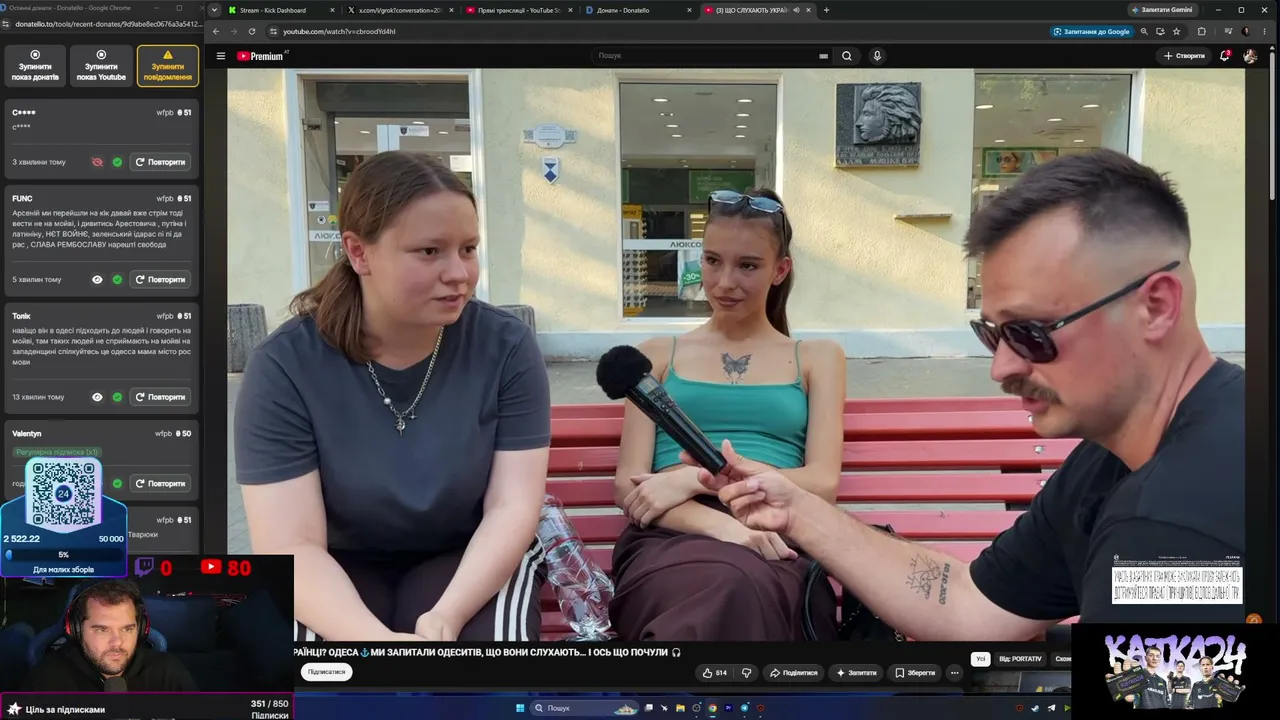Open the Chrome profile avatar
The height and width of the screenshot is (720, 1280).
[x=1246, y=31]
